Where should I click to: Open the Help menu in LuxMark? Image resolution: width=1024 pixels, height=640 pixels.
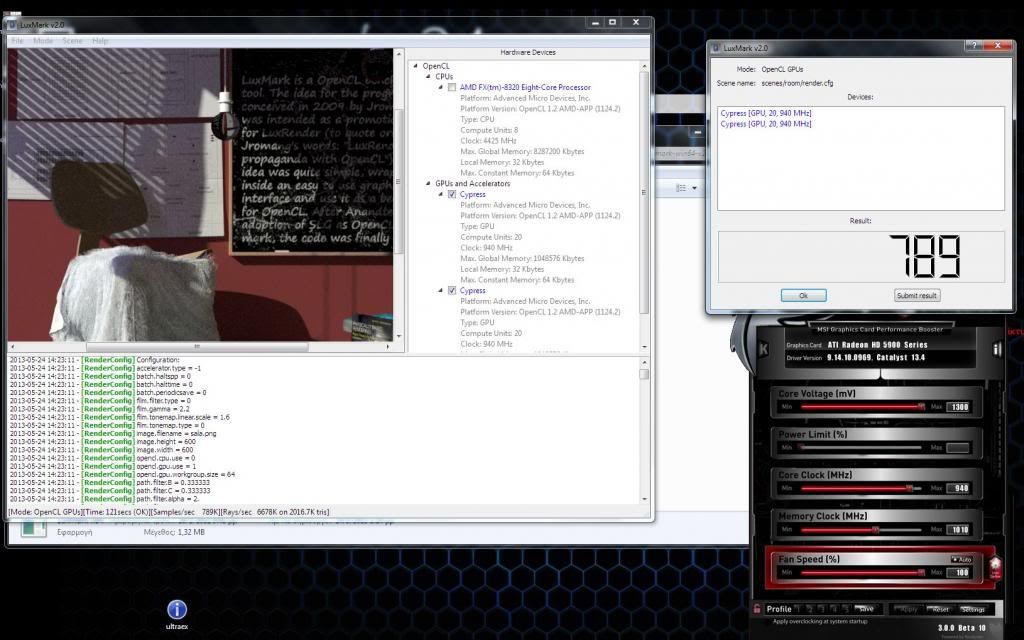(x=100, y=40)
